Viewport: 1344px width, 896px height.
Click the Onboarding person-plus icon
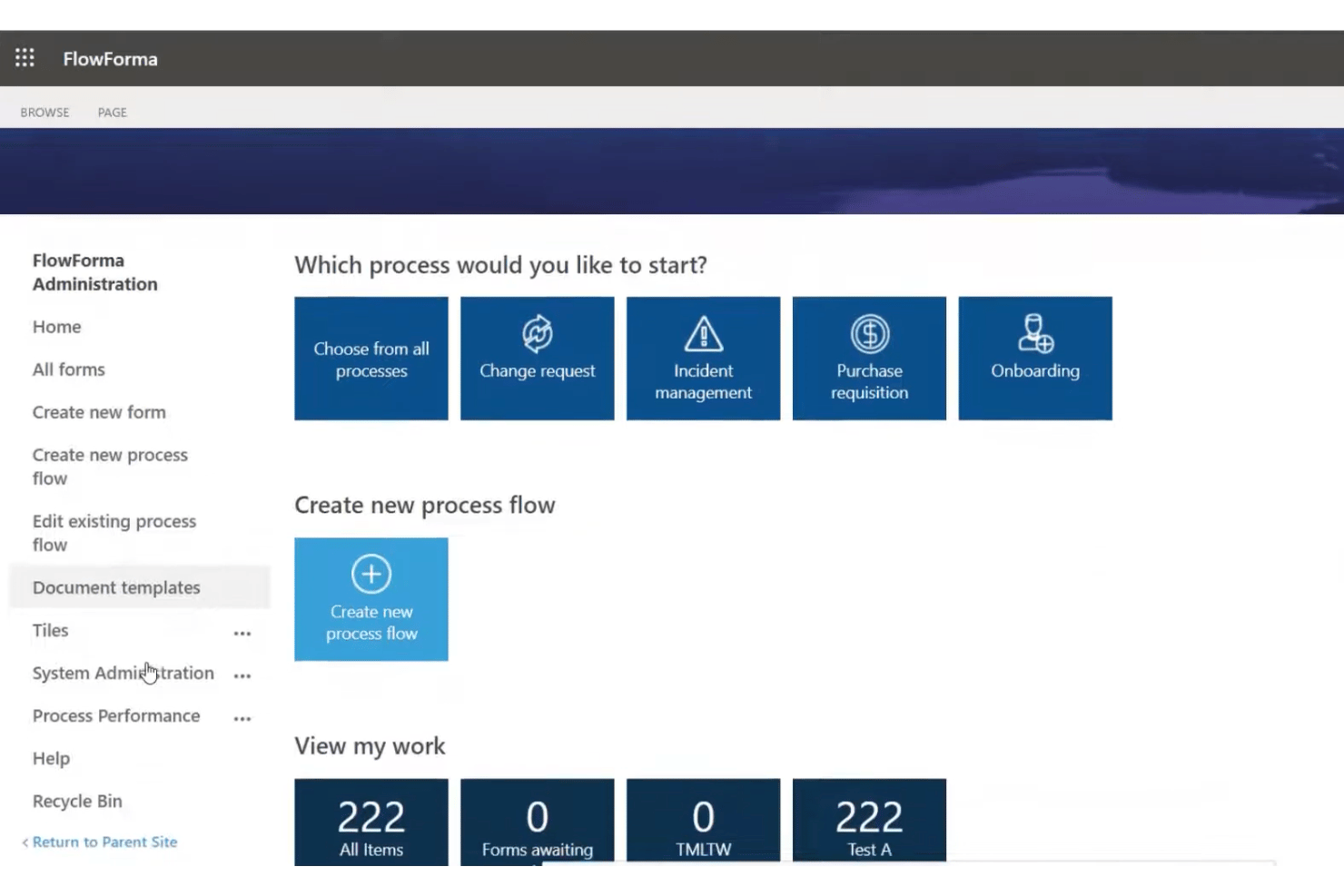[x=1035, y=333]
